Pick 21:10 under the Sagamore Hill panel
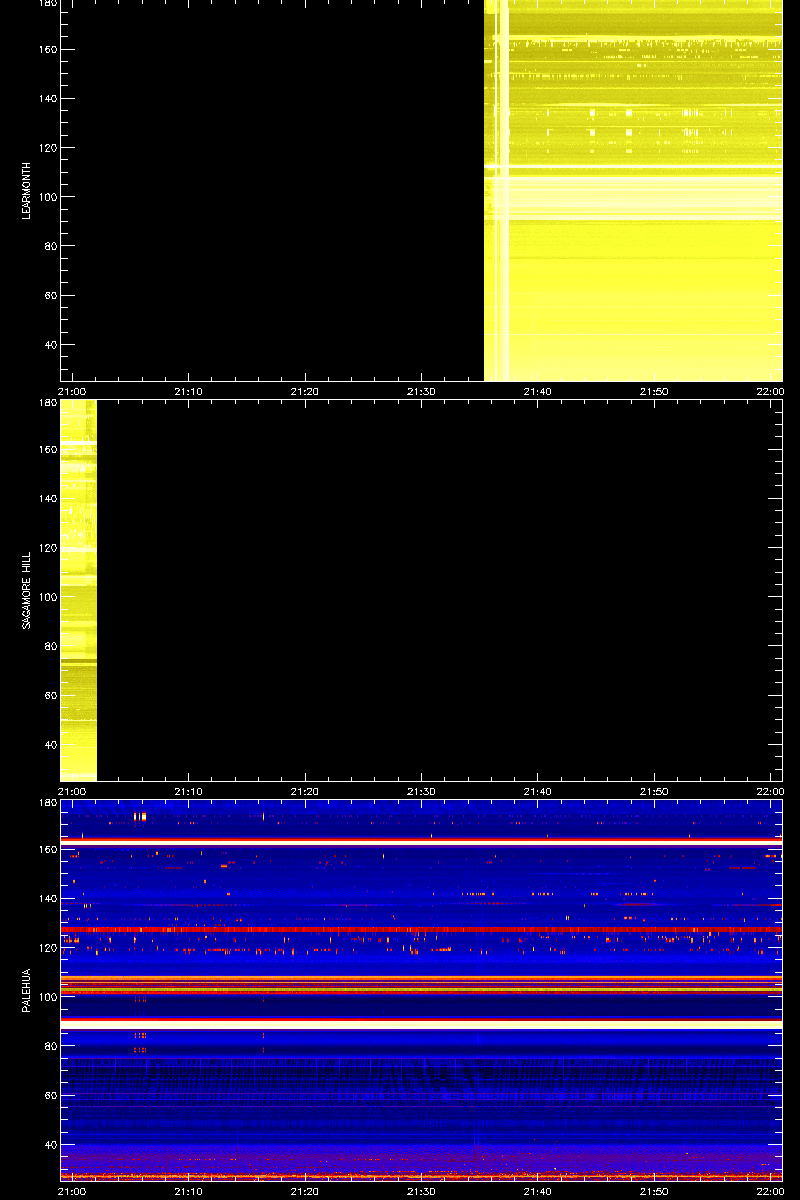The height and width of the screenshot is (1200, 800). [x=189, y=790]
